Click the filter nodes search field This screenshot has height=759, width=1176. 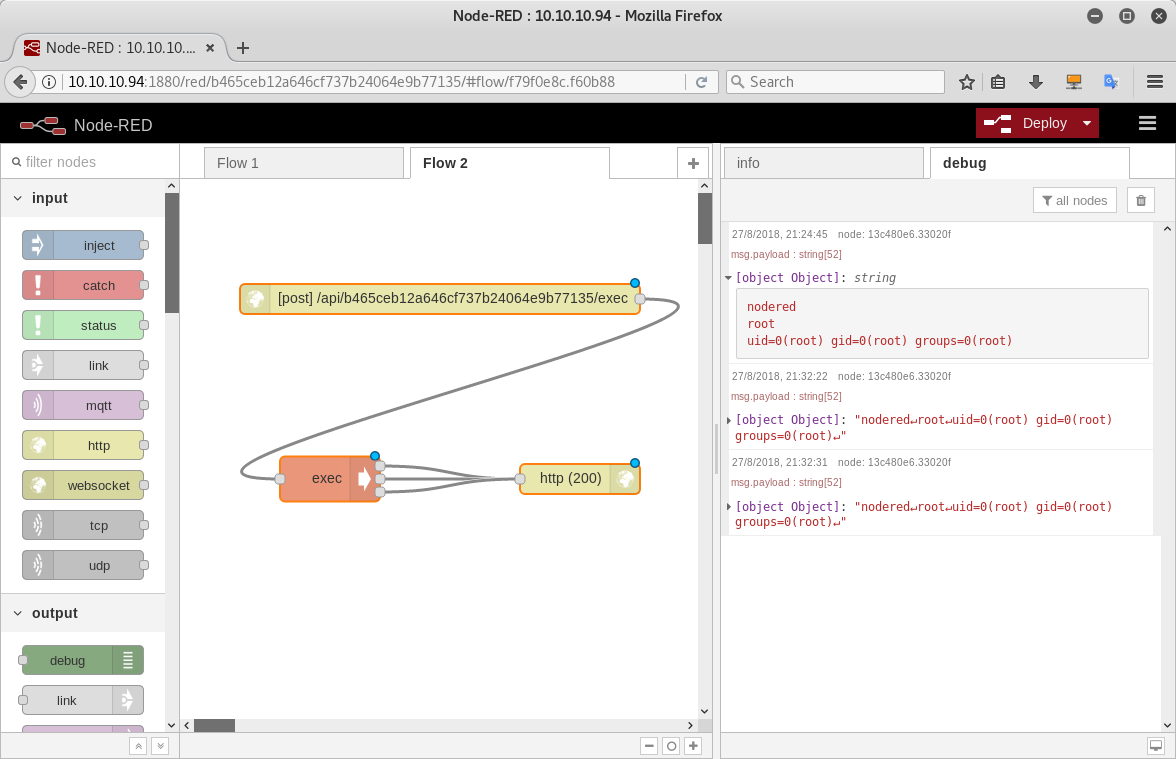click(x=90, y=162)
